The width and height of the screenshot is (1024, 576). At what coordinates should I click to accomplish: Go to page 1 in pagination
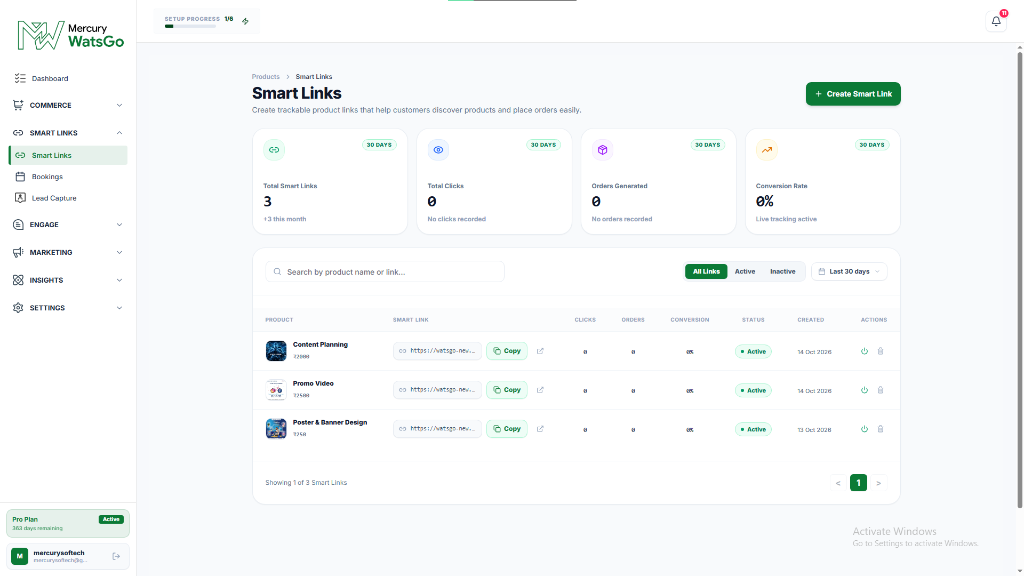858,483
